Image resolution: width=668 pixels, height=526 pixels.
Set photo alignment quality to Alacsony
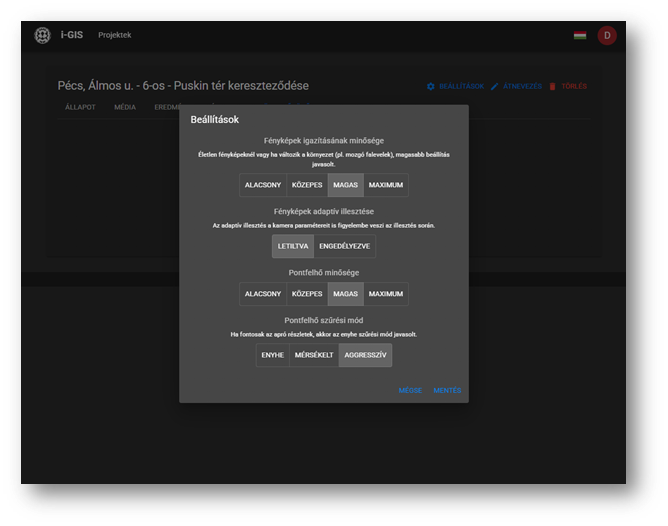click(263, 185)
